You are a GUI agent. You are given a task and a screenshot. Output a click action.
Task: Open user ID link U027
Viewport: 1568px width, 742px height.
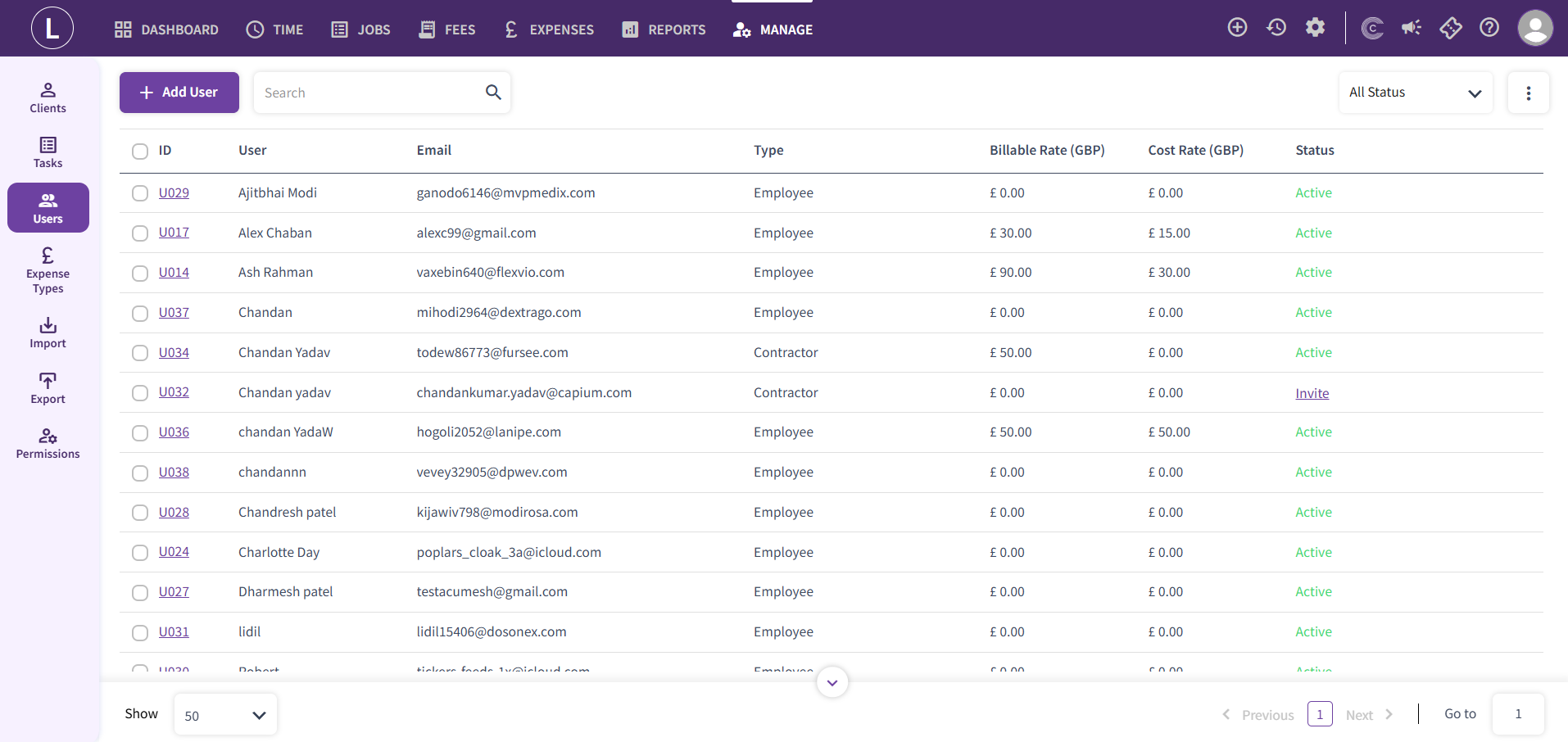point(174,591)
